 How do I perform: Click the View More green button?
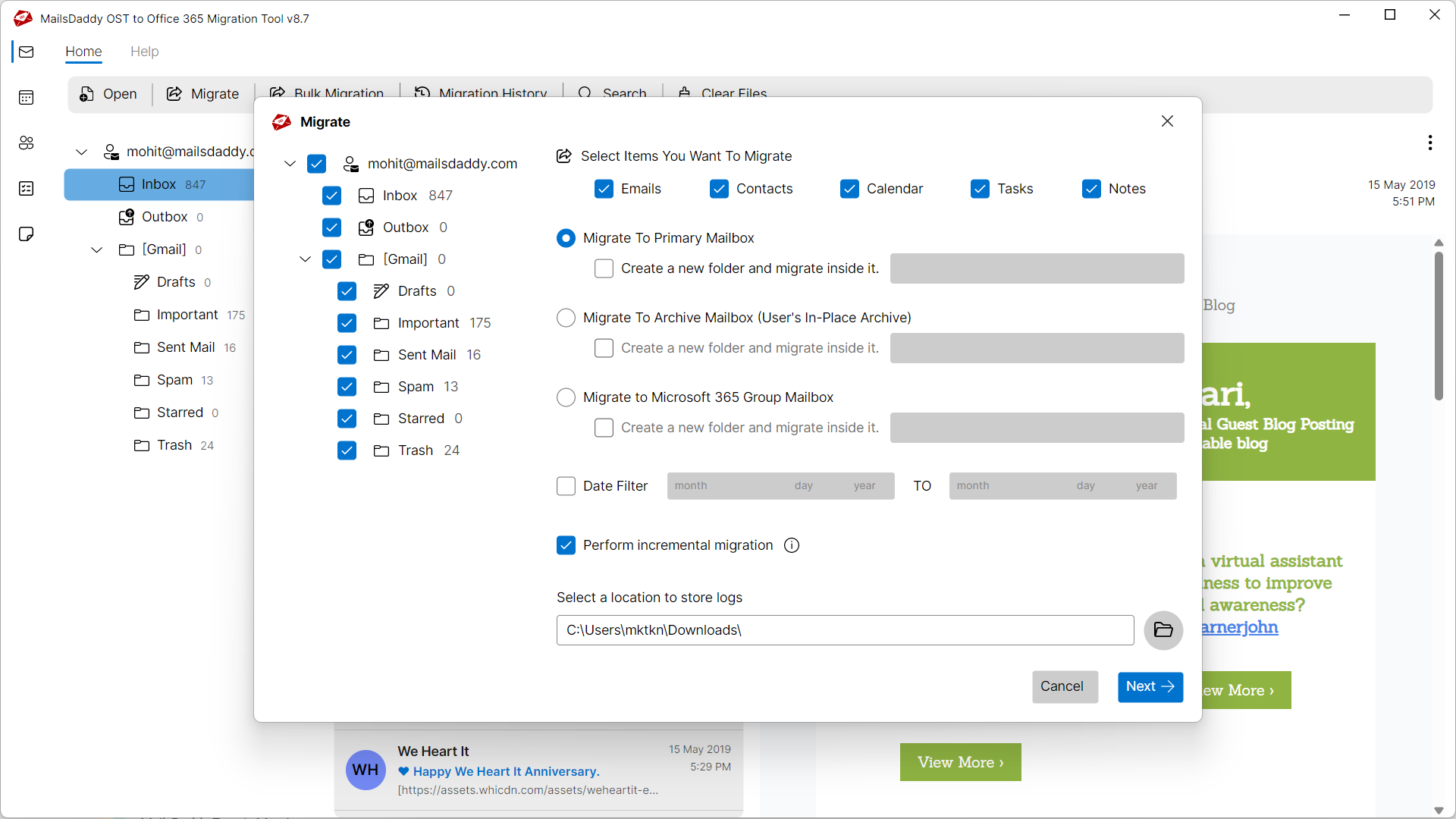pyautogui.click(x=960, y=762)
